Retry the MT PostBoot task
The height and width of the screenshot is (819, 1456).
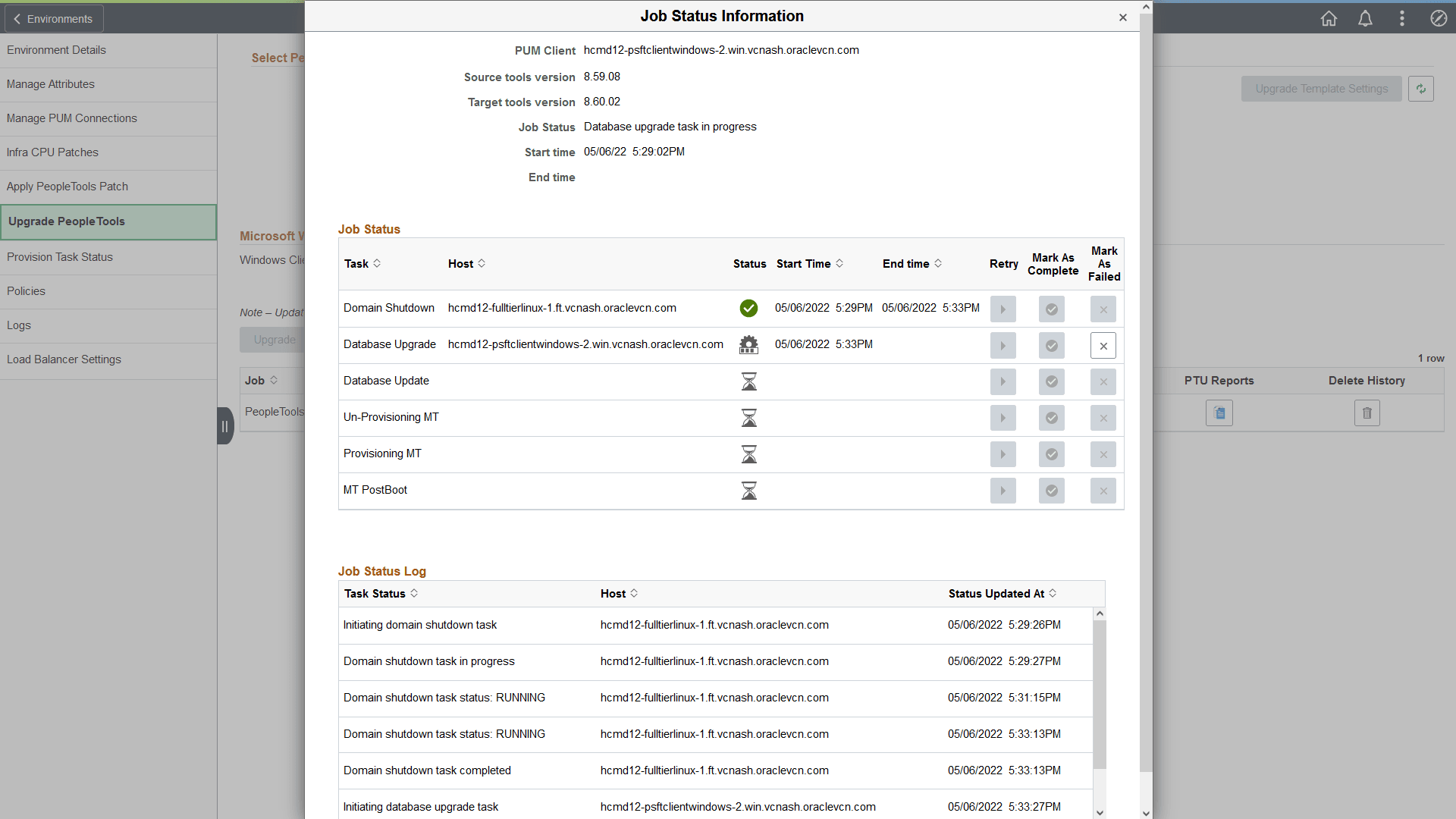pyautogui.click(x=1003, y=491)
